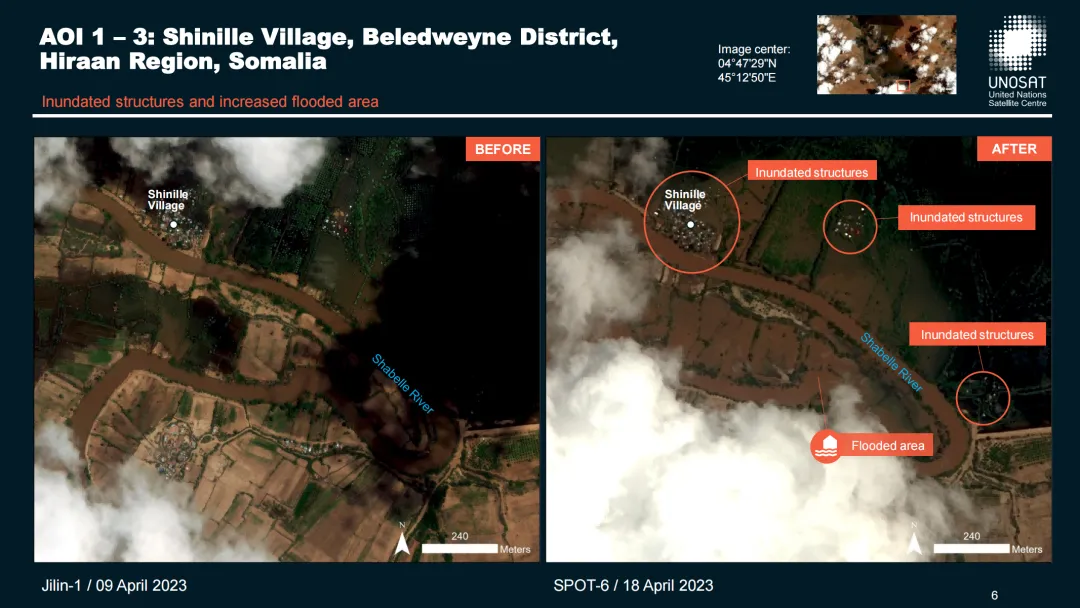Click 'Meters' text in AFTER image
This screenshot has width=1080, height=608.
pyautogui.click(x=1027, y=549)
